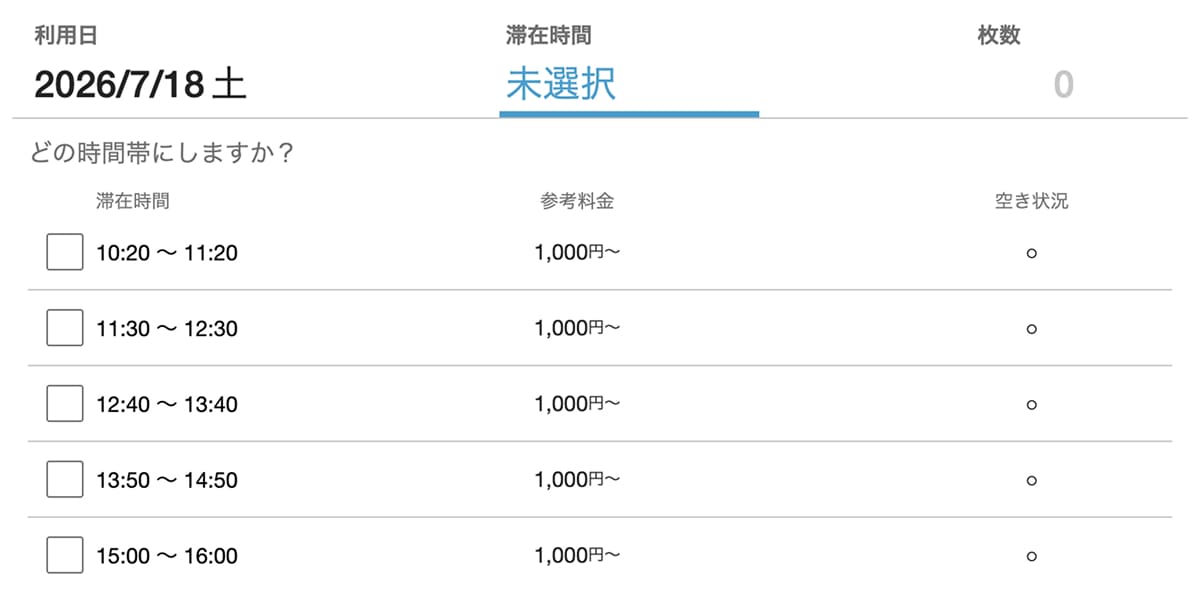This screenshot has height=612, width=1200.
Task: Click the 空き状況 column header
Action: (x=1031, y=201)
